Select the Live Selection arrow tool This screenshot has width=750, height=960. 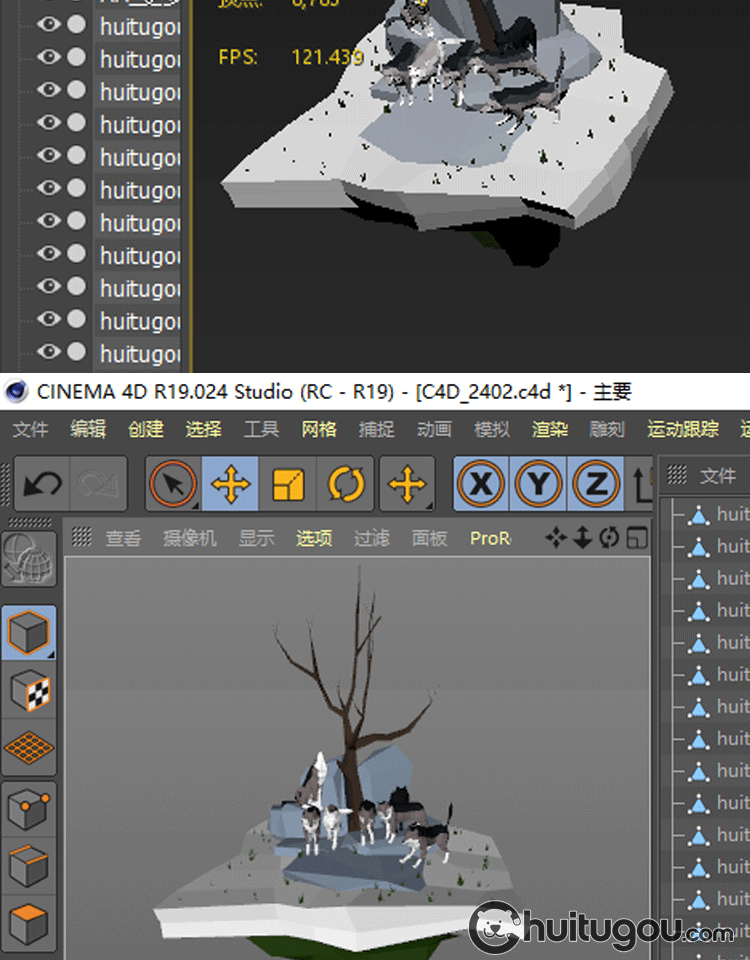[x=173, y=485]
